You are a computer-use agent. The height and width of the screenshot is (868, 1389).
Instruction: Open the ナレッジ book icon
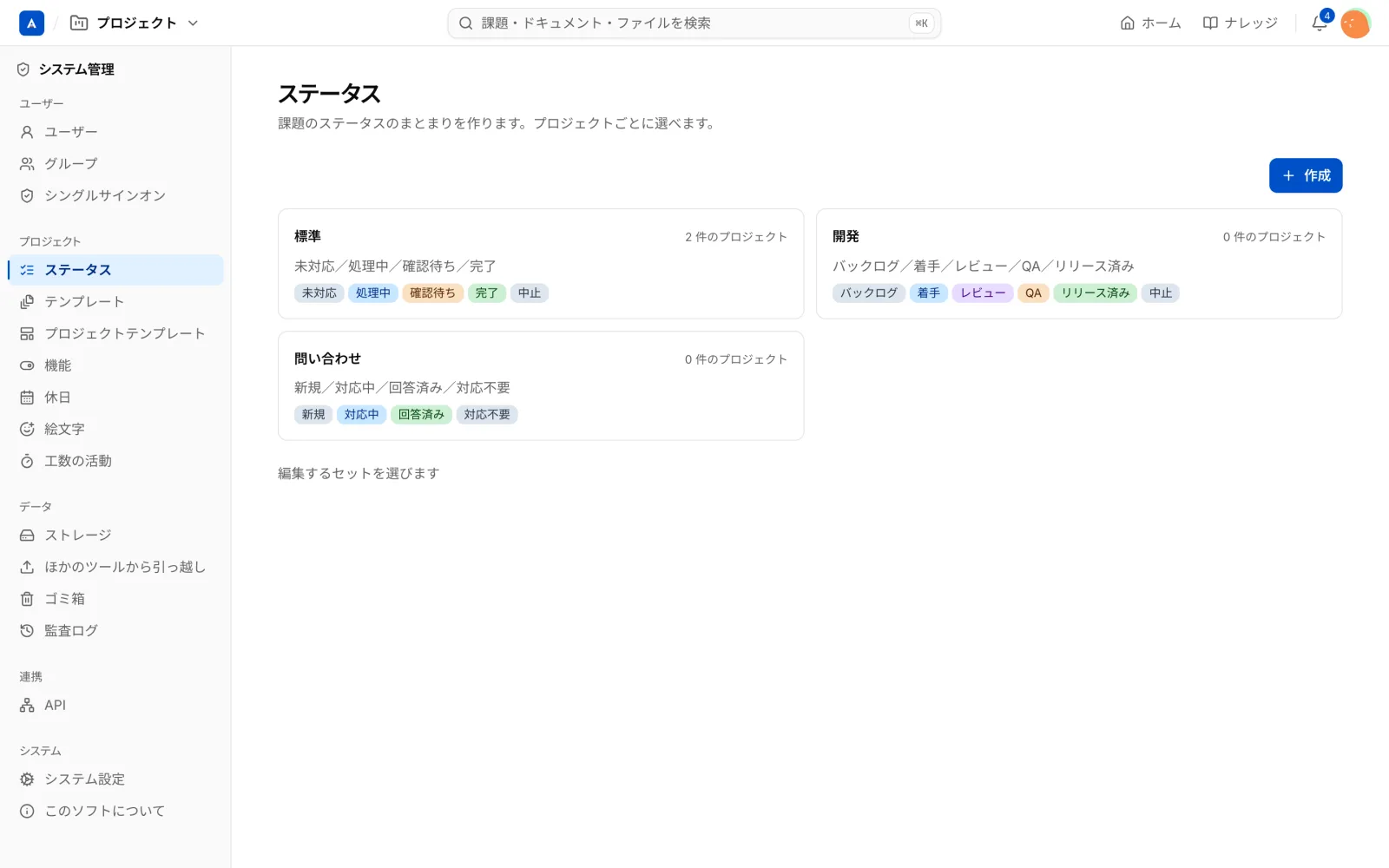click(1210, 23)
